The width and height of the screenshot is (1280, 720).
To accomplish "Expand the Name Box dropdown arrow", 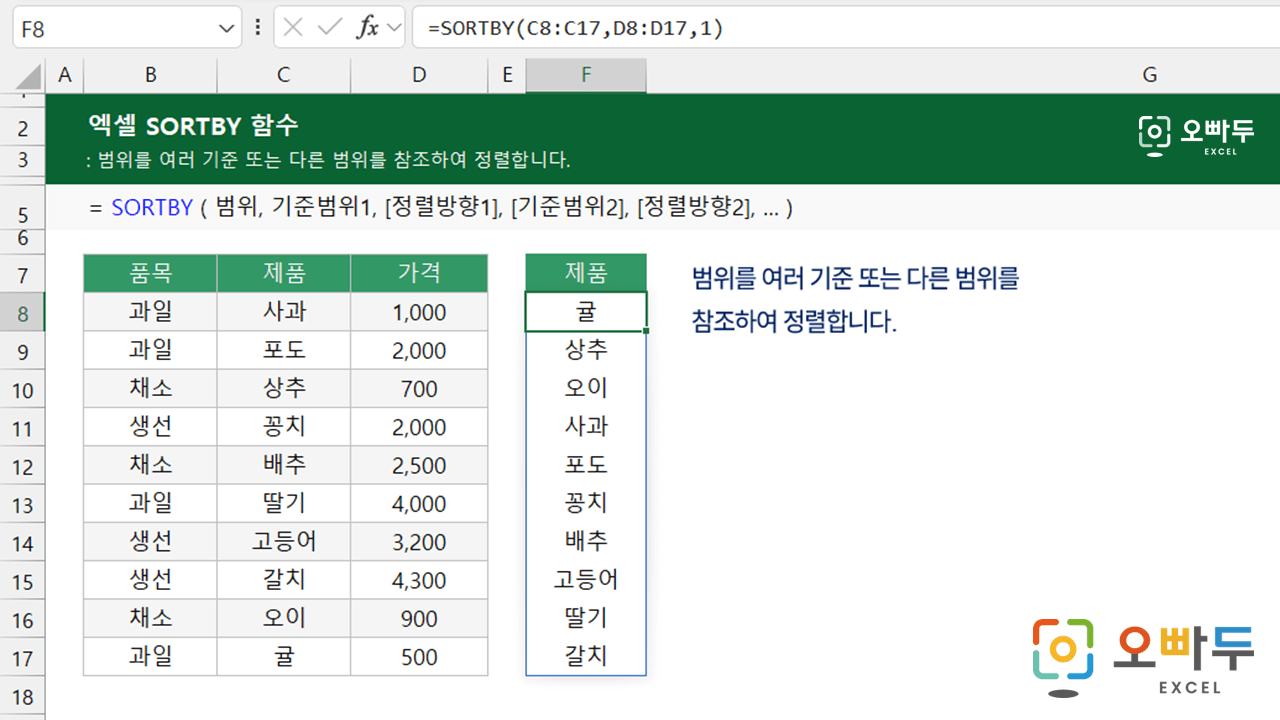I will click(x=226, y=29).
